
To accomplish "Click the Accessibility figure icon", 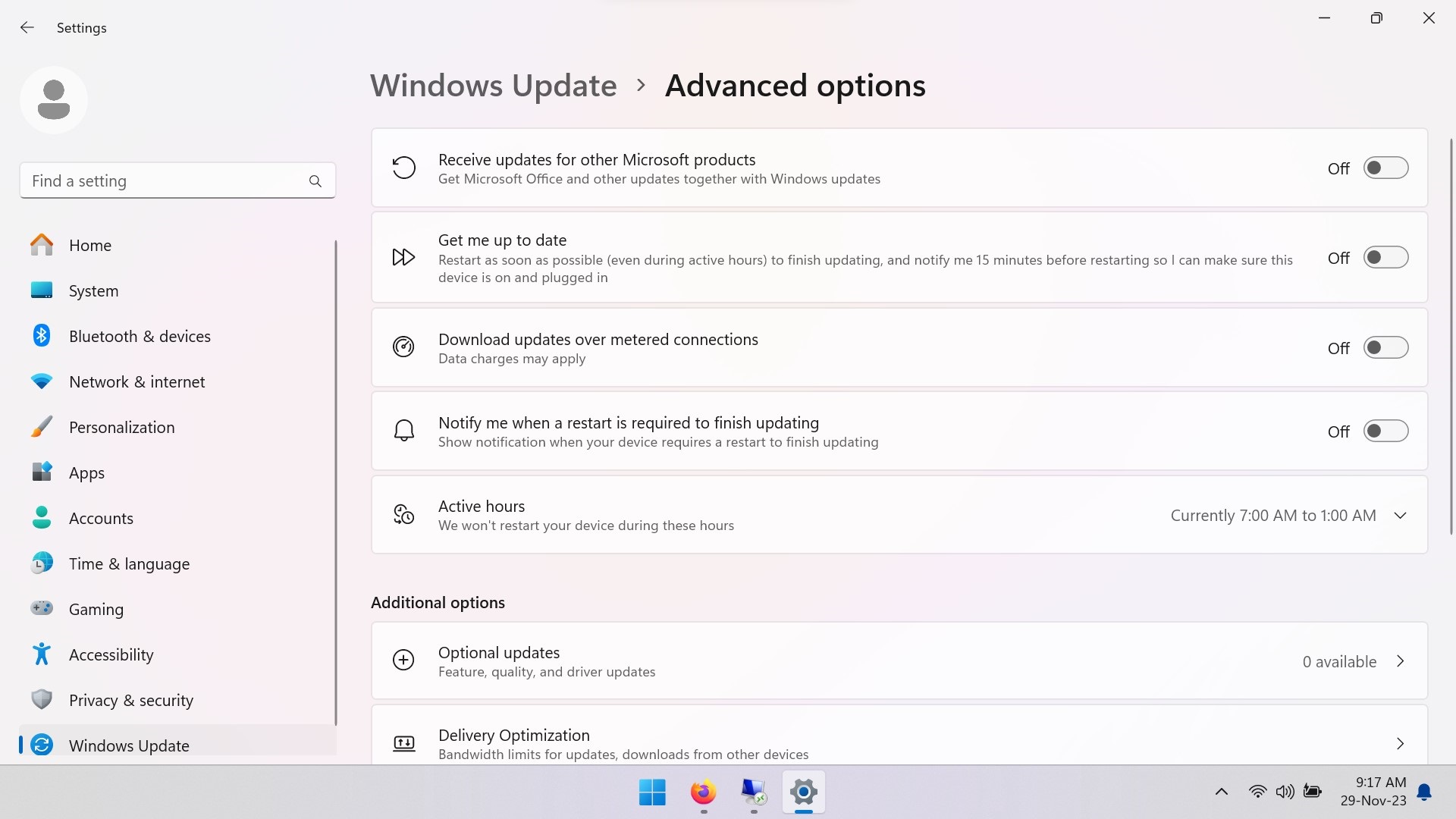I will coord(42,654).
